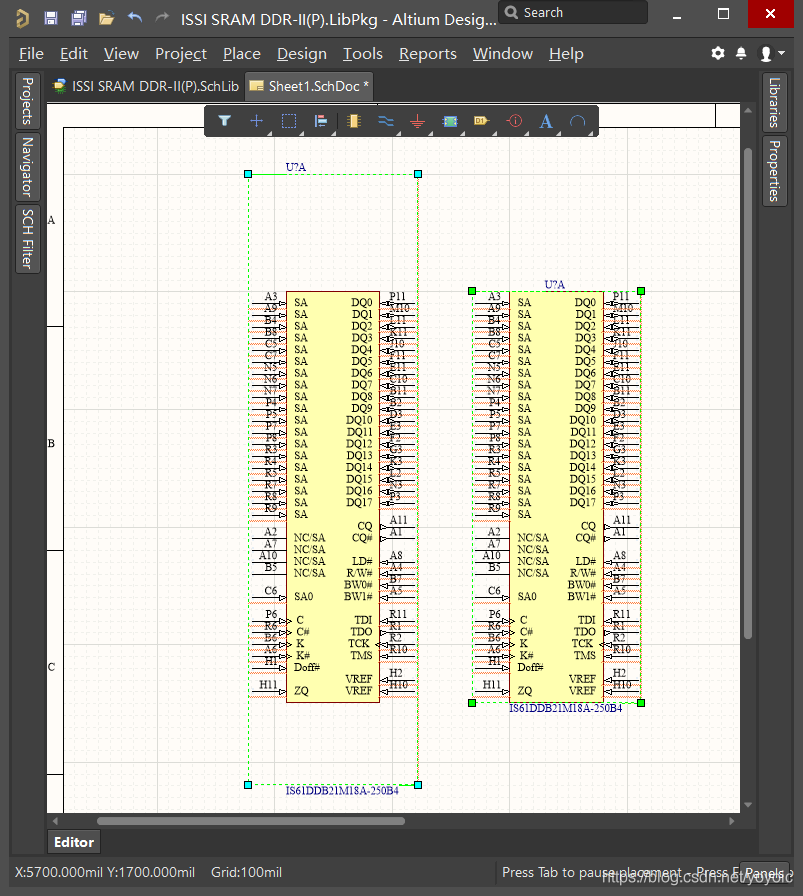Open a document via folder icon
Image resolution: width=803 pixels, height=896 pixels.
click(106, 19)
